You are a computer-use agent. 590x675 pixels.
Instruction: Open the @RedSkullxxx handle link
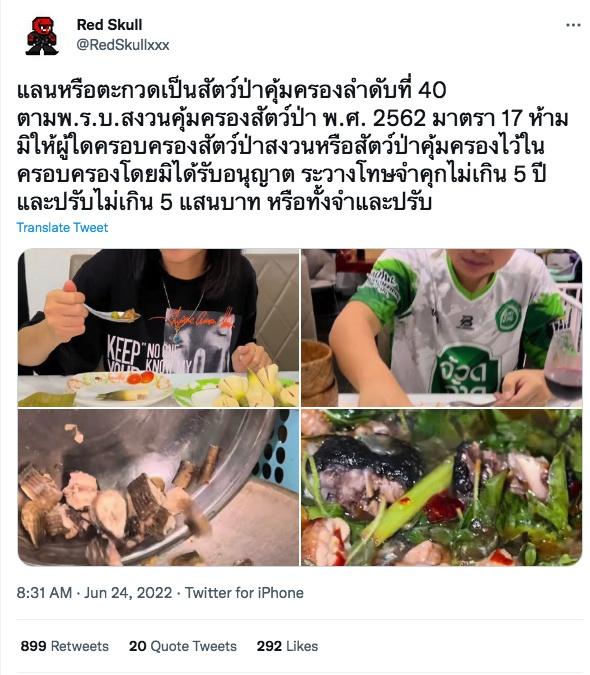pos(123,45)
